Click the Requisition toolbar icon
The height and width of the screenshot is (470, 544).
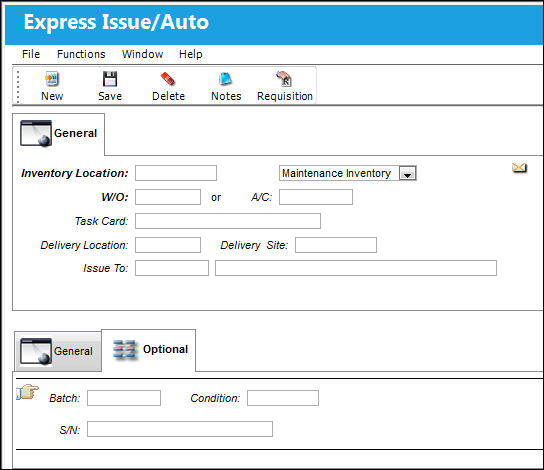pyautogui.click(x=284, y=79)
